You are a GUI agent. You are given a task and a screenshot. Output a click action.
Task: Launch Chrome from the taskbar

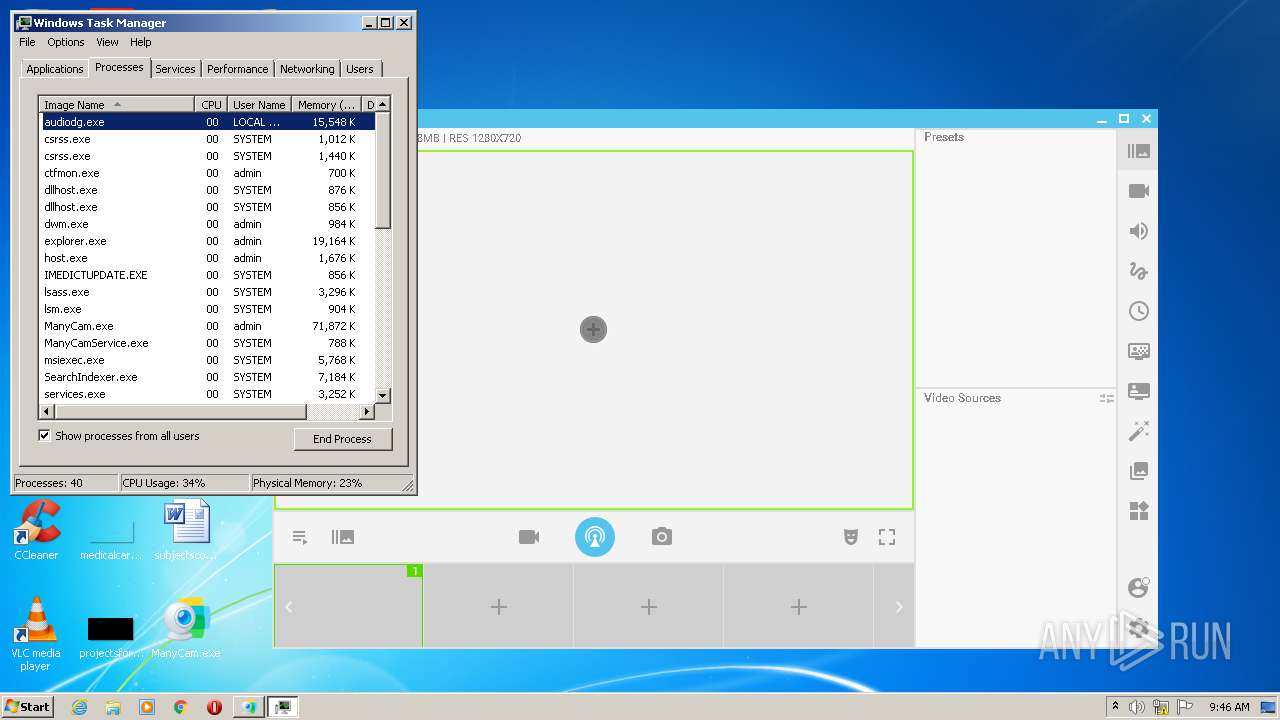180,707
